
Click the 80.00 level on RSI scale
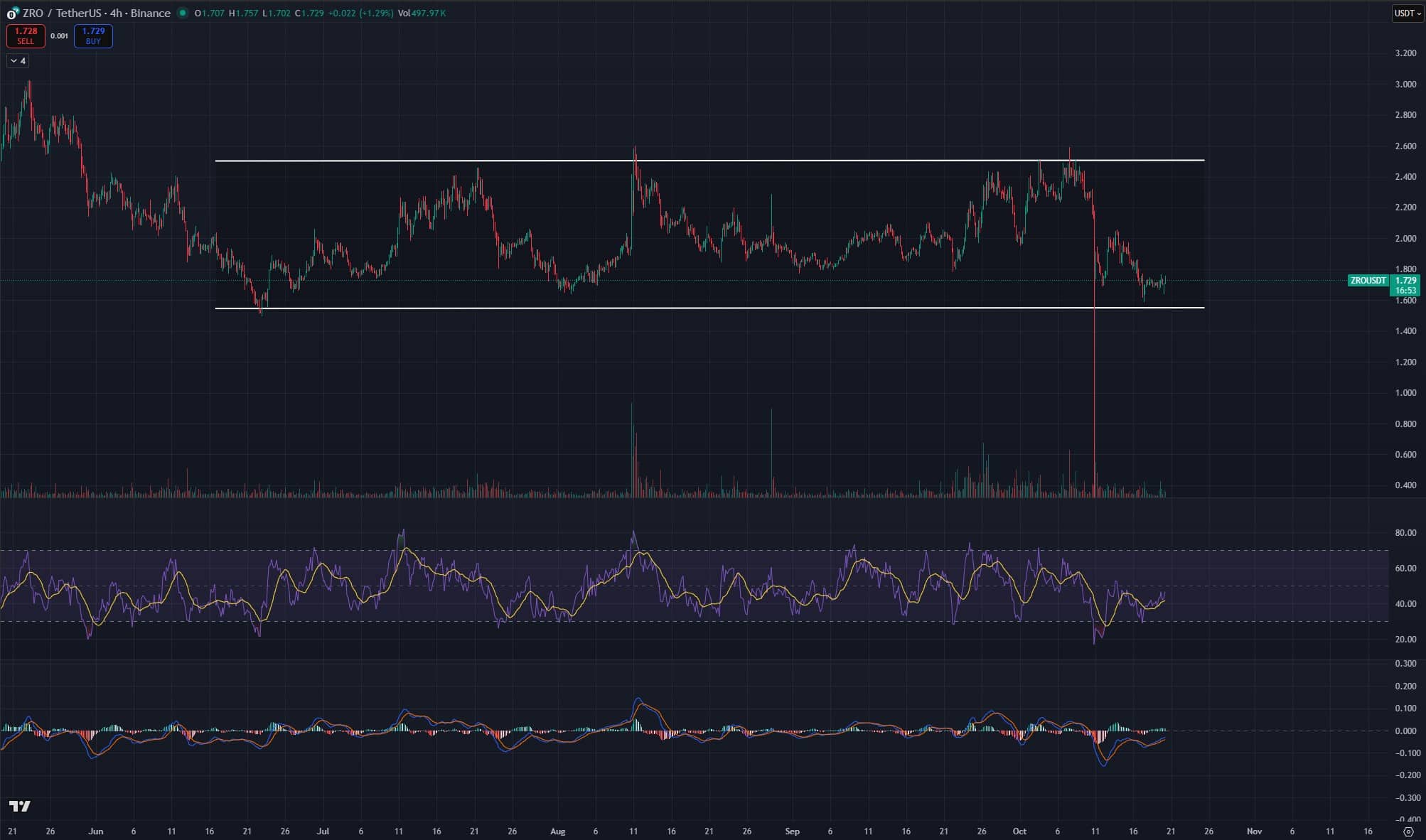click(x=1405, y=532)
